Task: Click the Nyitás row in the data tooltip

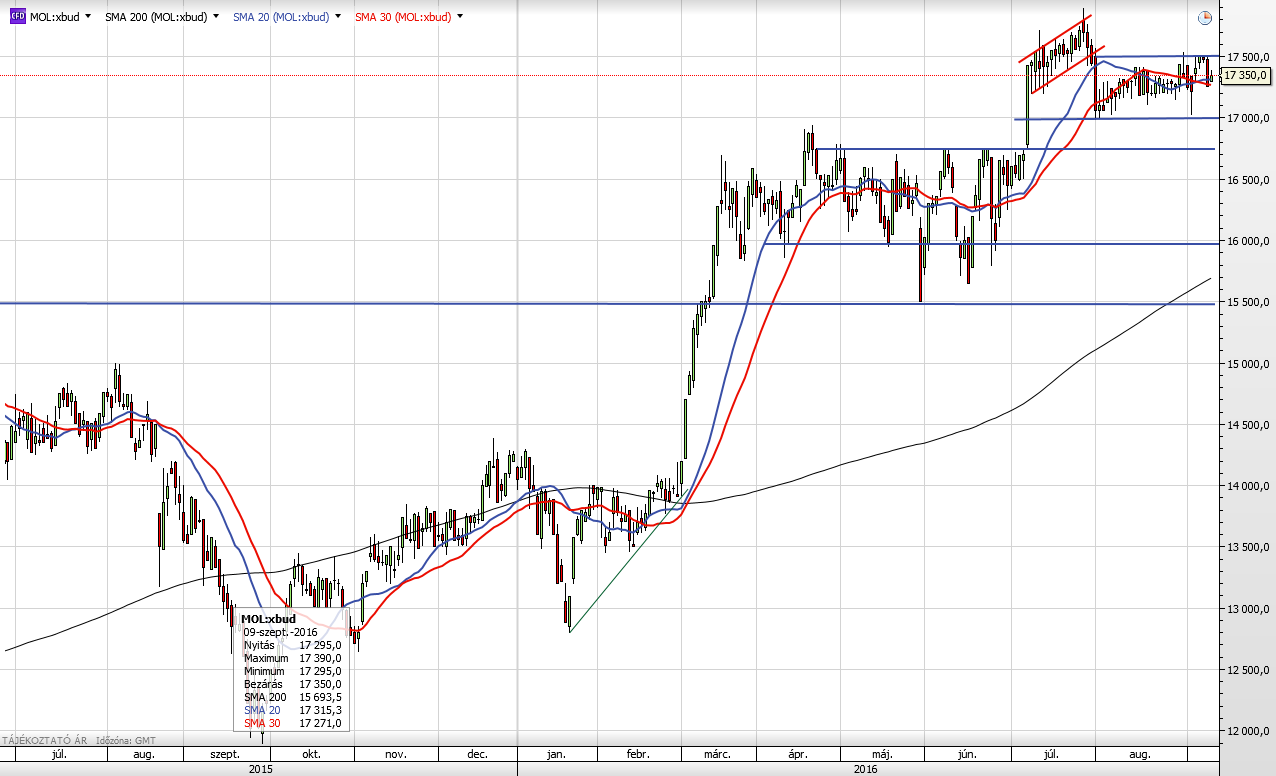Action: (293, 645)
